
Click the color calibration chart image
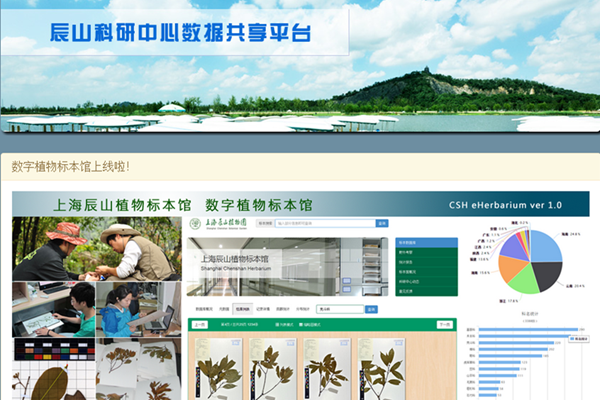(54, 349)
